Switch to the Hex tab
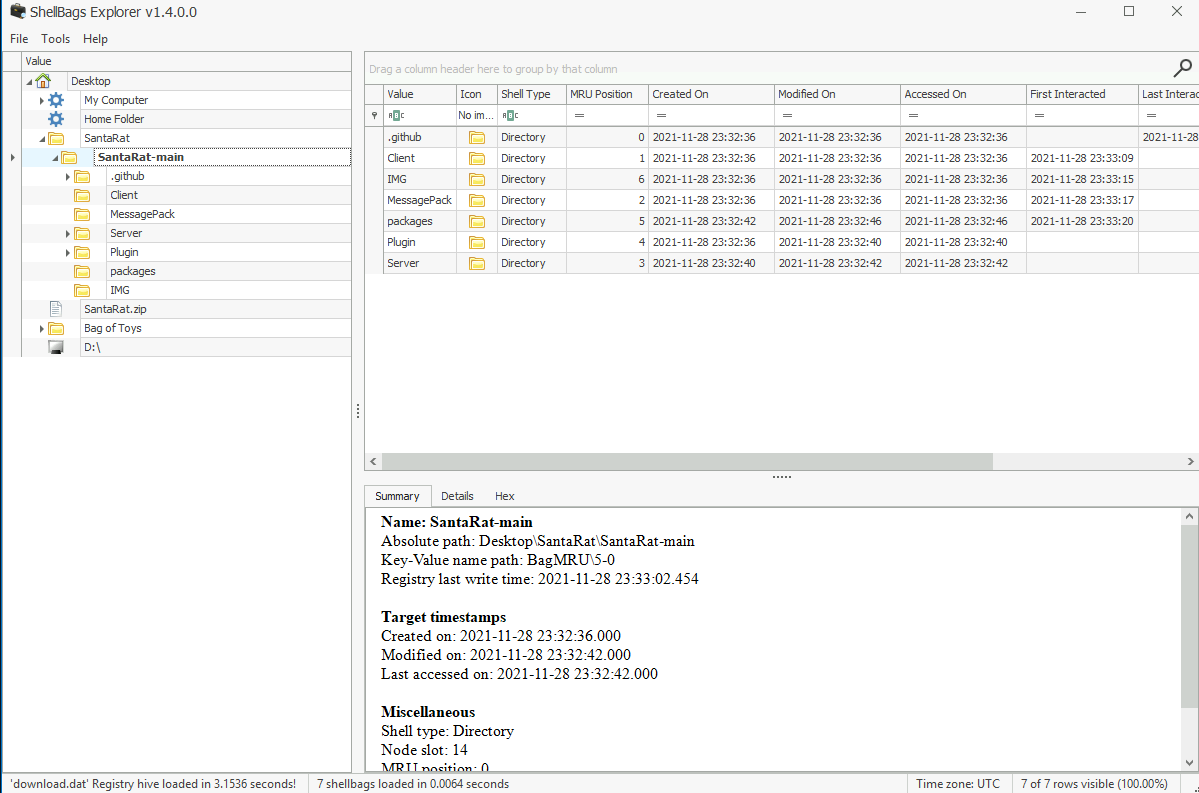The height and width of the screenshot is (793, 1199). [504, 496]
